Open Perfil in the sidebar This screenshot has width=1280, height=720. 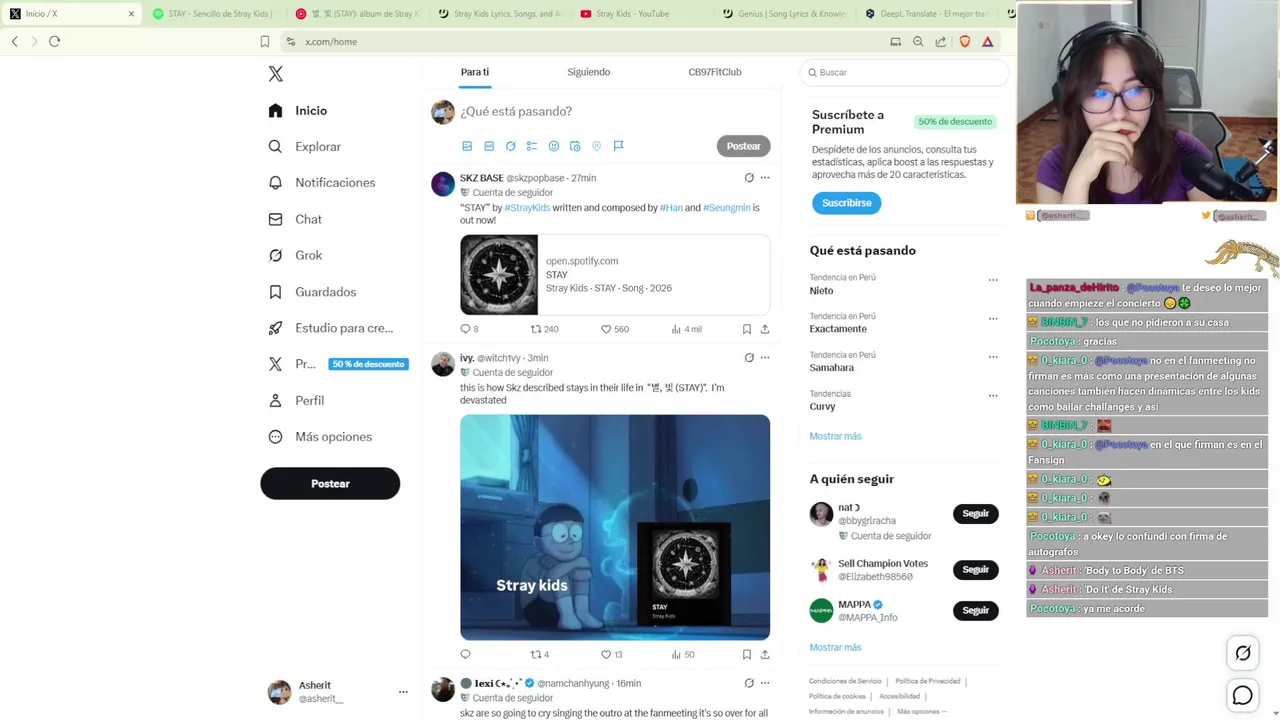[296, 400]
